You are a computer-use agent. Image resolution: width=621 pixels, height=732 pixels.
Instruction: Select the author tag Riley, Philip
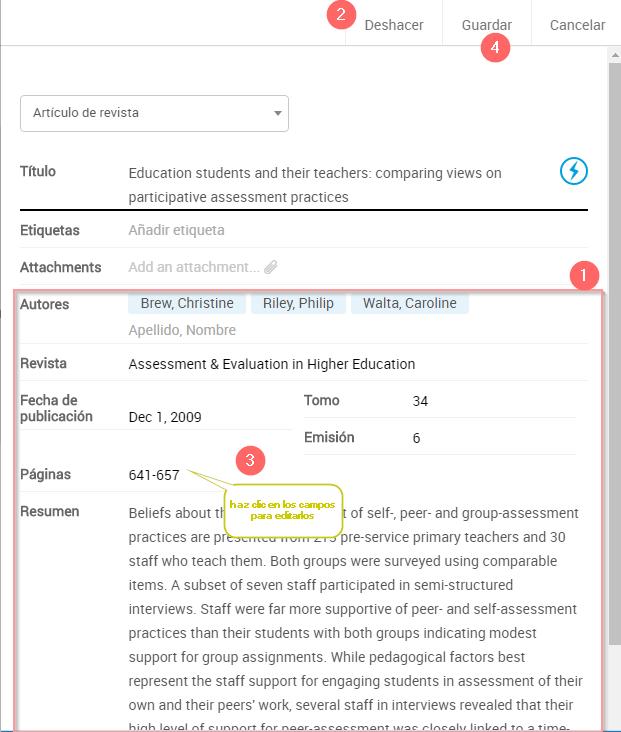(298, 303)
